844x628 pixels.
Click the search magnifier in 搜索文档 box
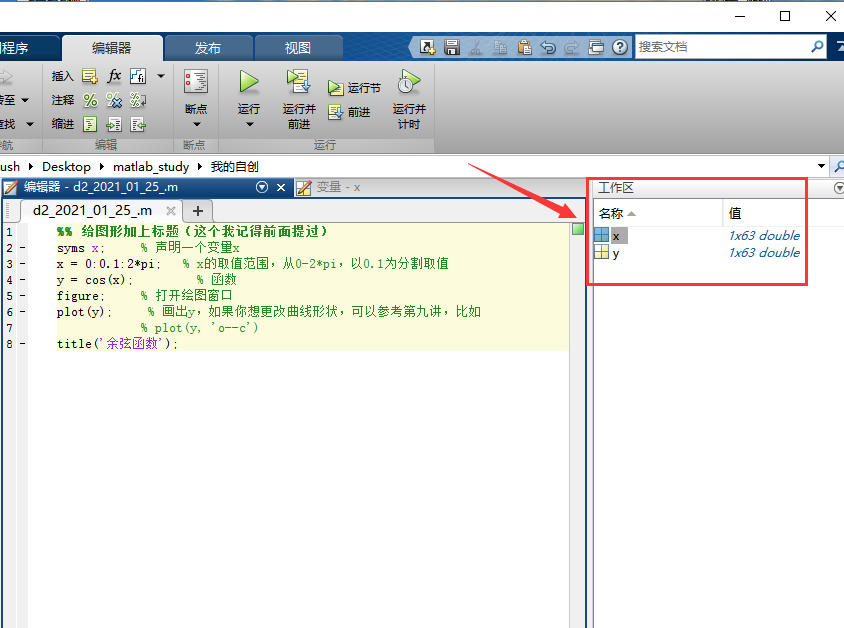pos(817,47)
